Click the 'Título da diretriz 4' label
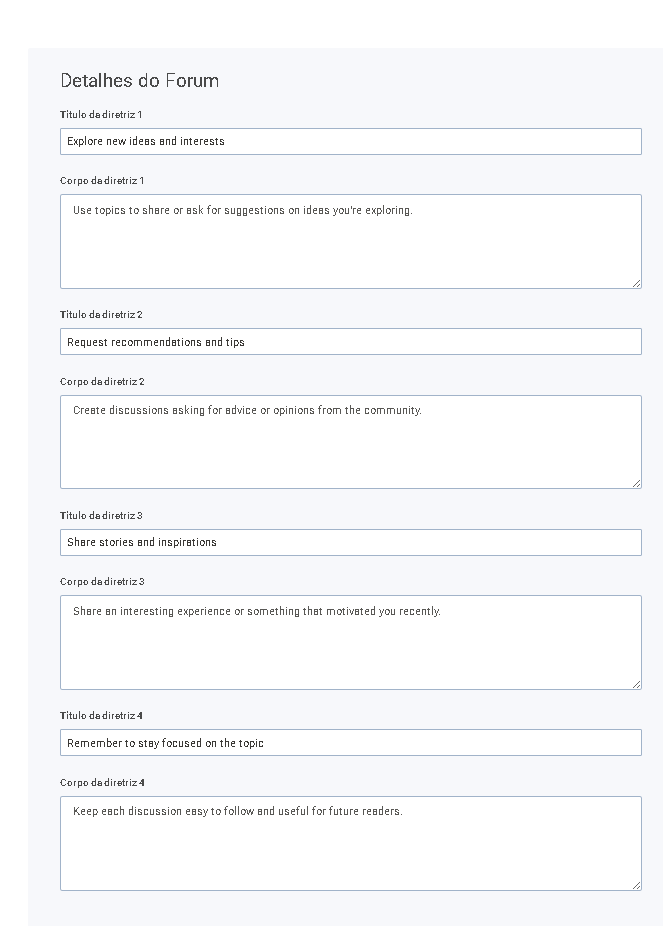This screenshot has width=663, height=926. [101, 716]
